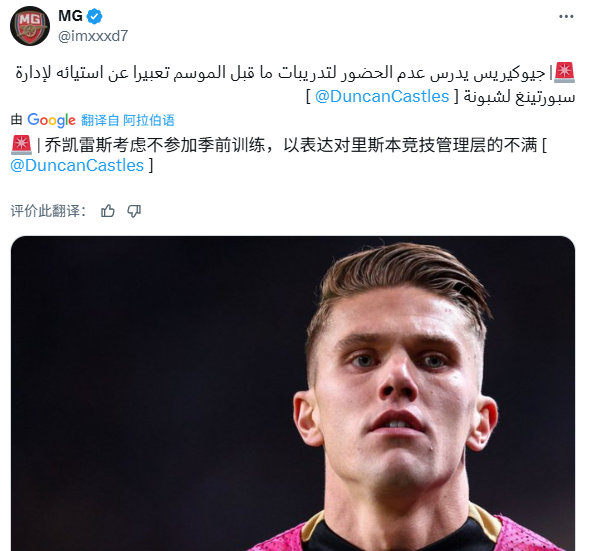This screenshot has height=551, width=590.
Task: Open the MG profile avatar
Action: tap(30, 26)
